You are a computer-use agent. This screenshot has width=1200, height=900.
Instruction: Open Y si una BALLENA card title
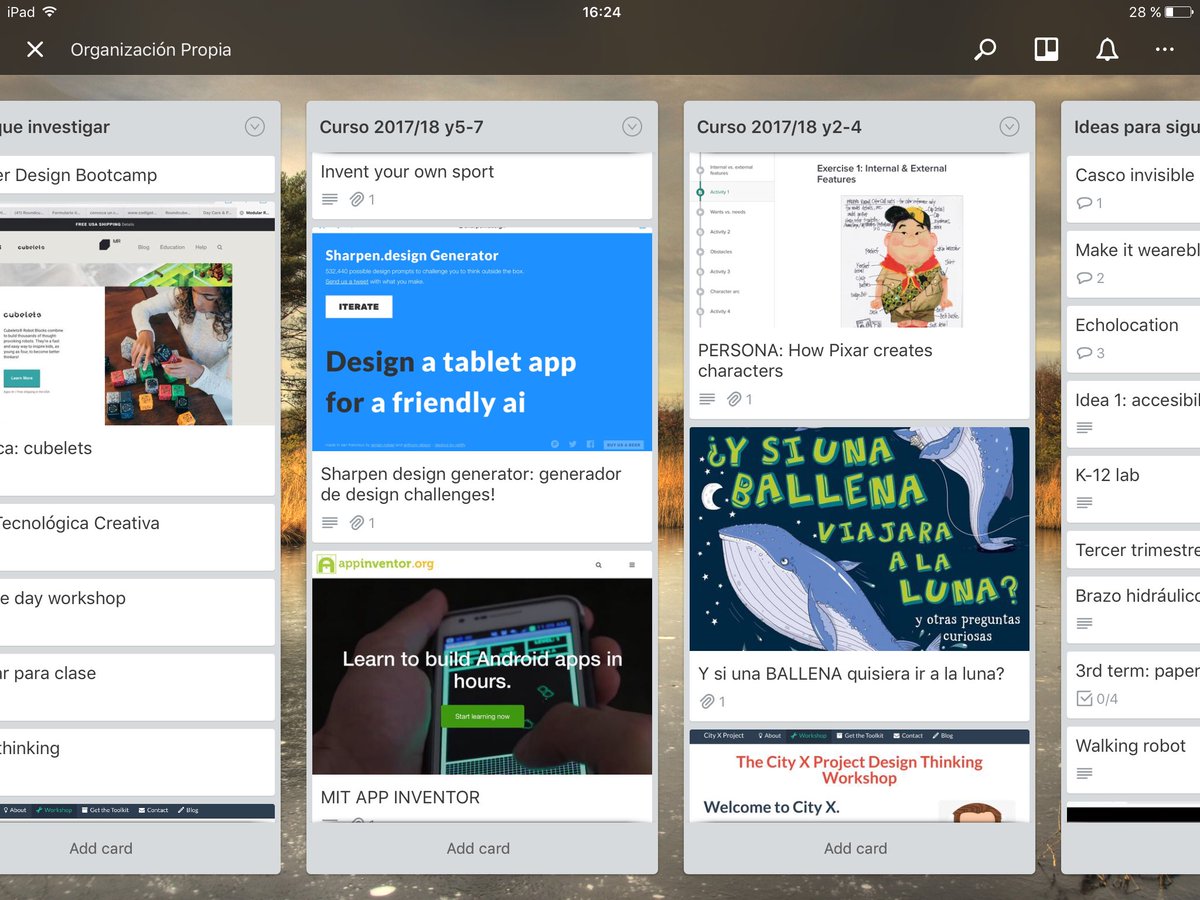(851, 674)
